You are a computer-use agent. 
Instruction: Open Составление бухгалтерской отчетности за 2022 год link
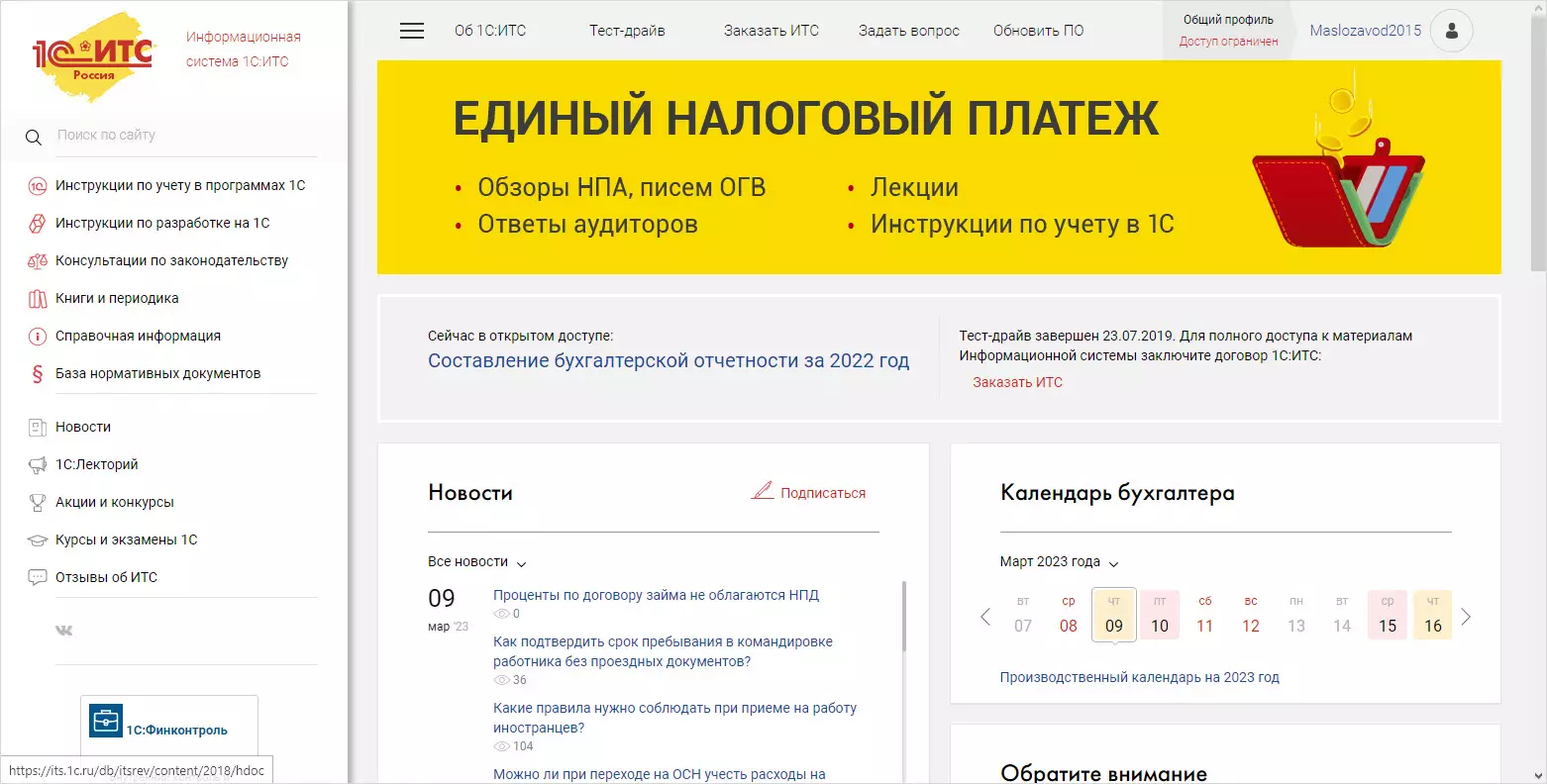669,361
